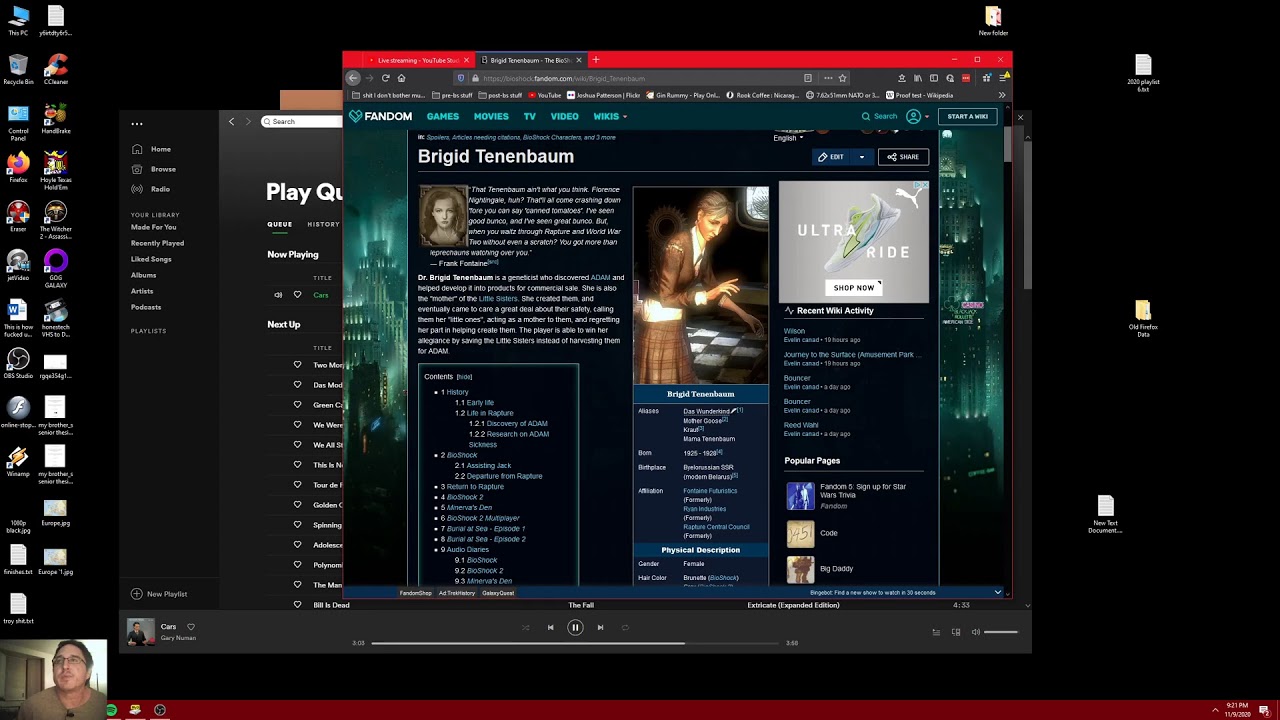Open Firefox Library toolbar icon

coord(918,78)
